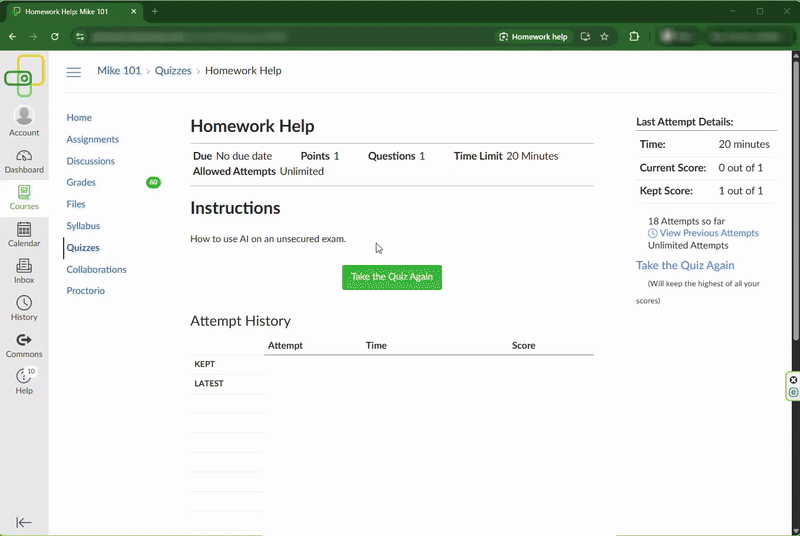Image resolution: width=800 pixels, height=536 pixels.
Task: Click the 'Kept Score:' label
Action: point(666,191)
